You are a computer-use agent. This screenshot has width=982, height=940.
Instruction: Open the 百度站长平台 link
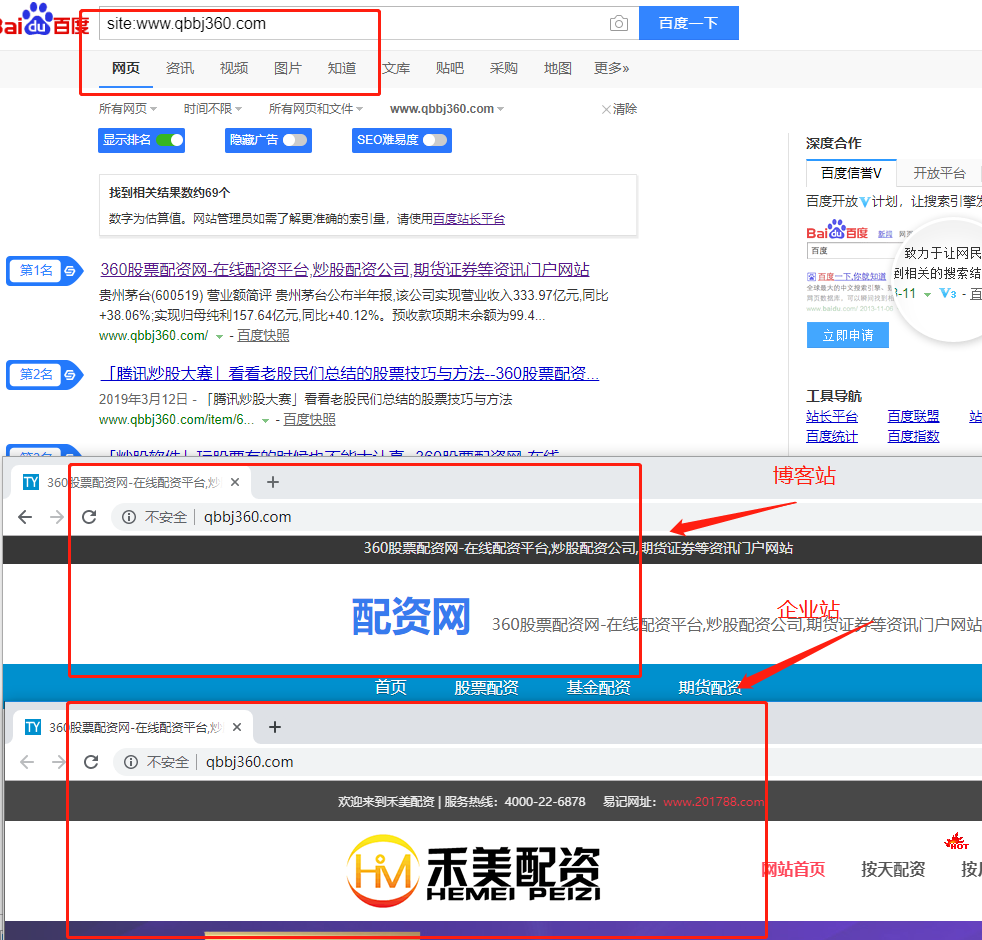(468, 219)
